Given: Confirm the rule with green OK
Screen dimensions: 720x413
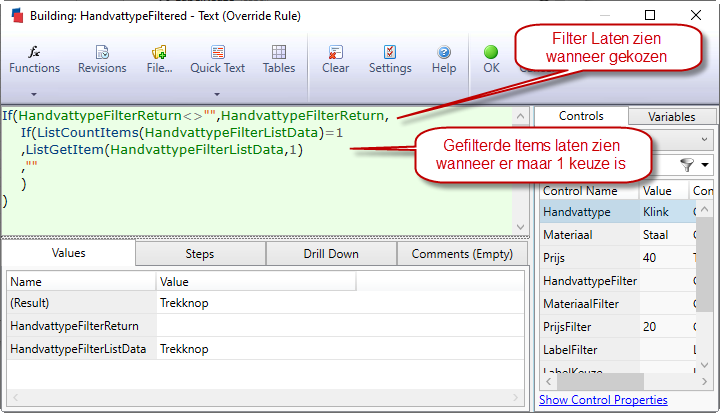Looking at the screenshot, I should coord(491,60).
